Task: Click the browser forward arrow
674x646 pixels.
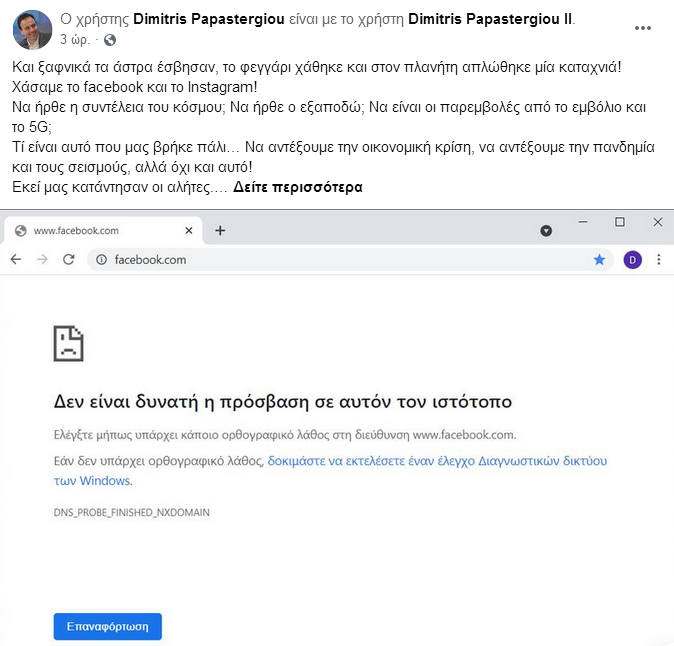Action: pos(42,259)
